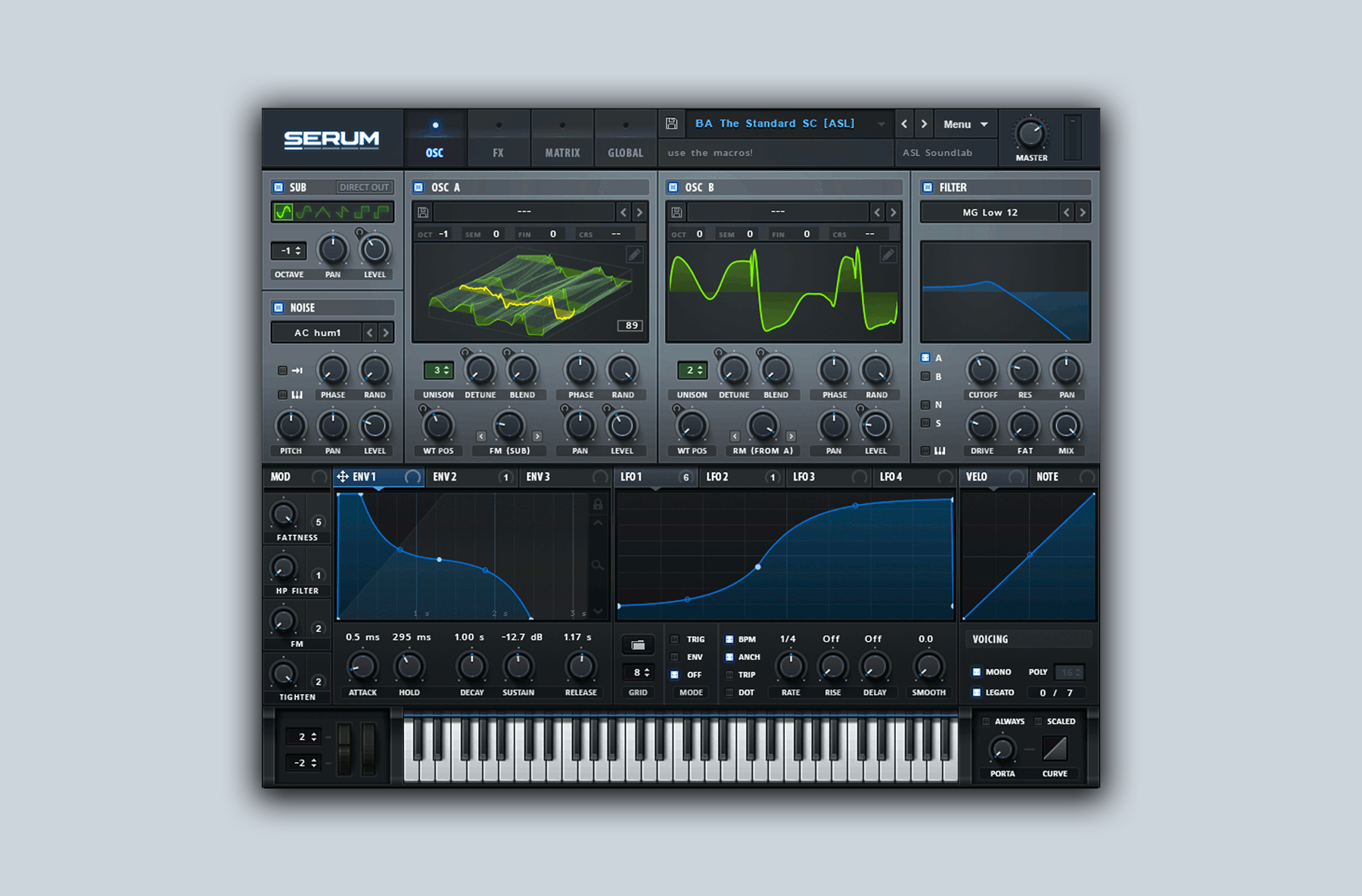The height and width of the screenshot is (896, 1362).
Task: Click DIRECT OUT button
Action: click(x=364, y=187)
